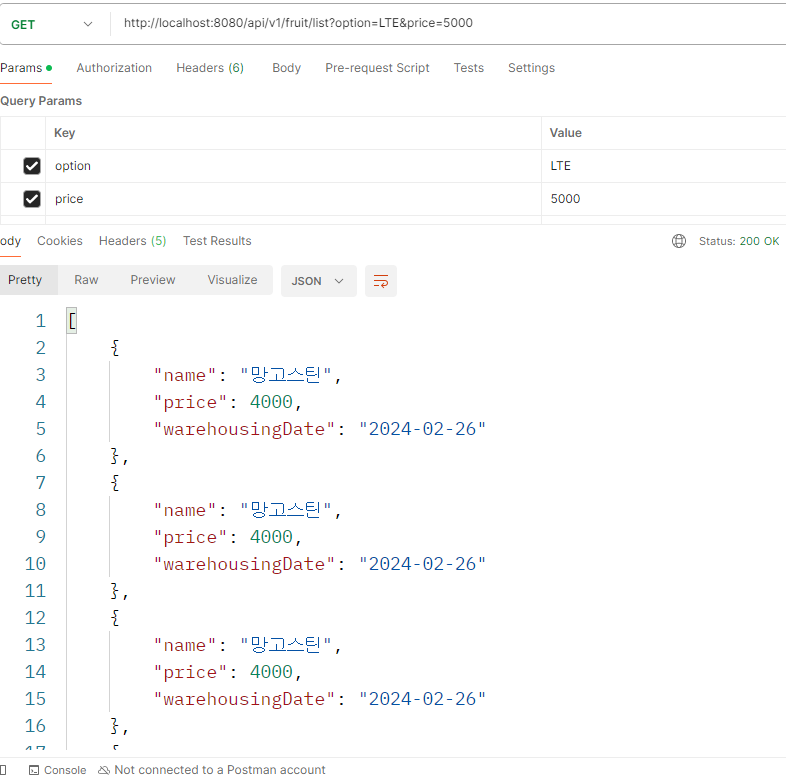Select the Raw view
The image size is (786, 775).
tap(86, 280)
